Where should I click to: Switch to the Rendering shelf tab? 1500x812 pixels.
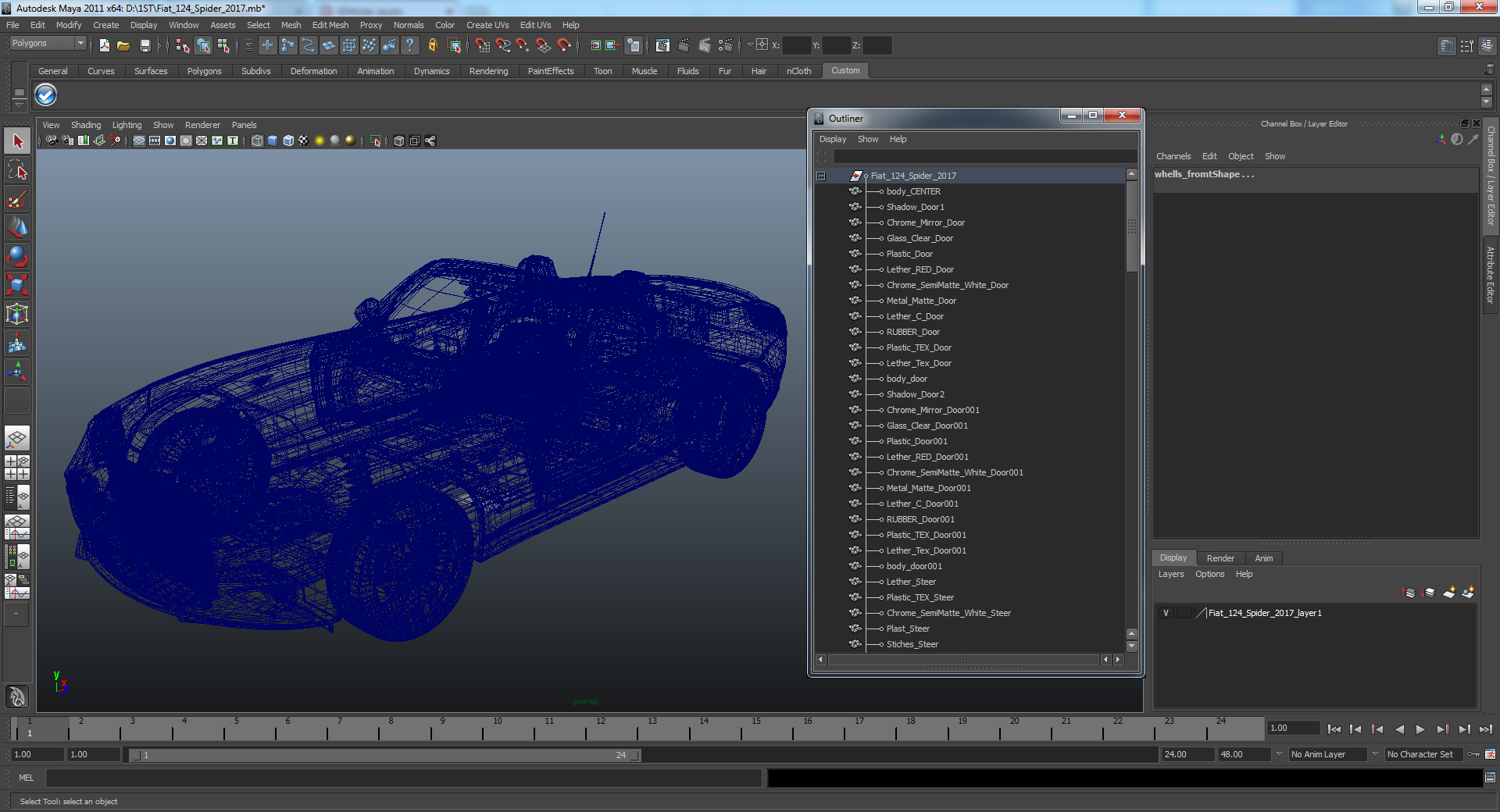[488, 71]
